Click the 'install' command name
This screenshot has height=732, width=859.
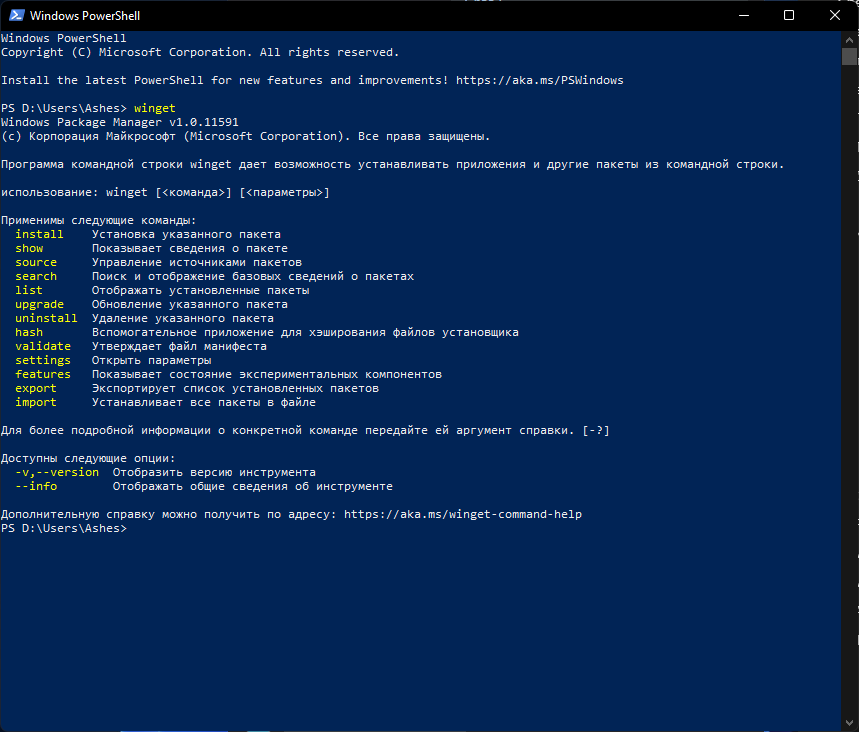pos(39,235)
